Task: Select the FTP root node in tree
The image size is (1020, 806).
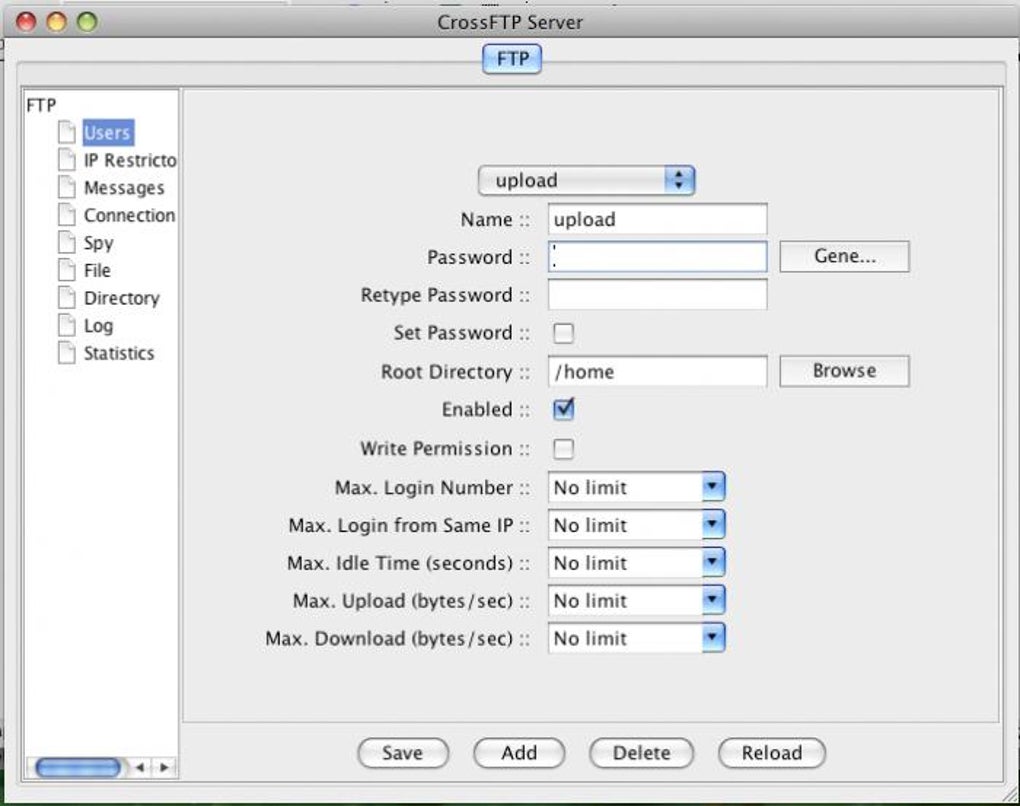Action: point(41,105)
